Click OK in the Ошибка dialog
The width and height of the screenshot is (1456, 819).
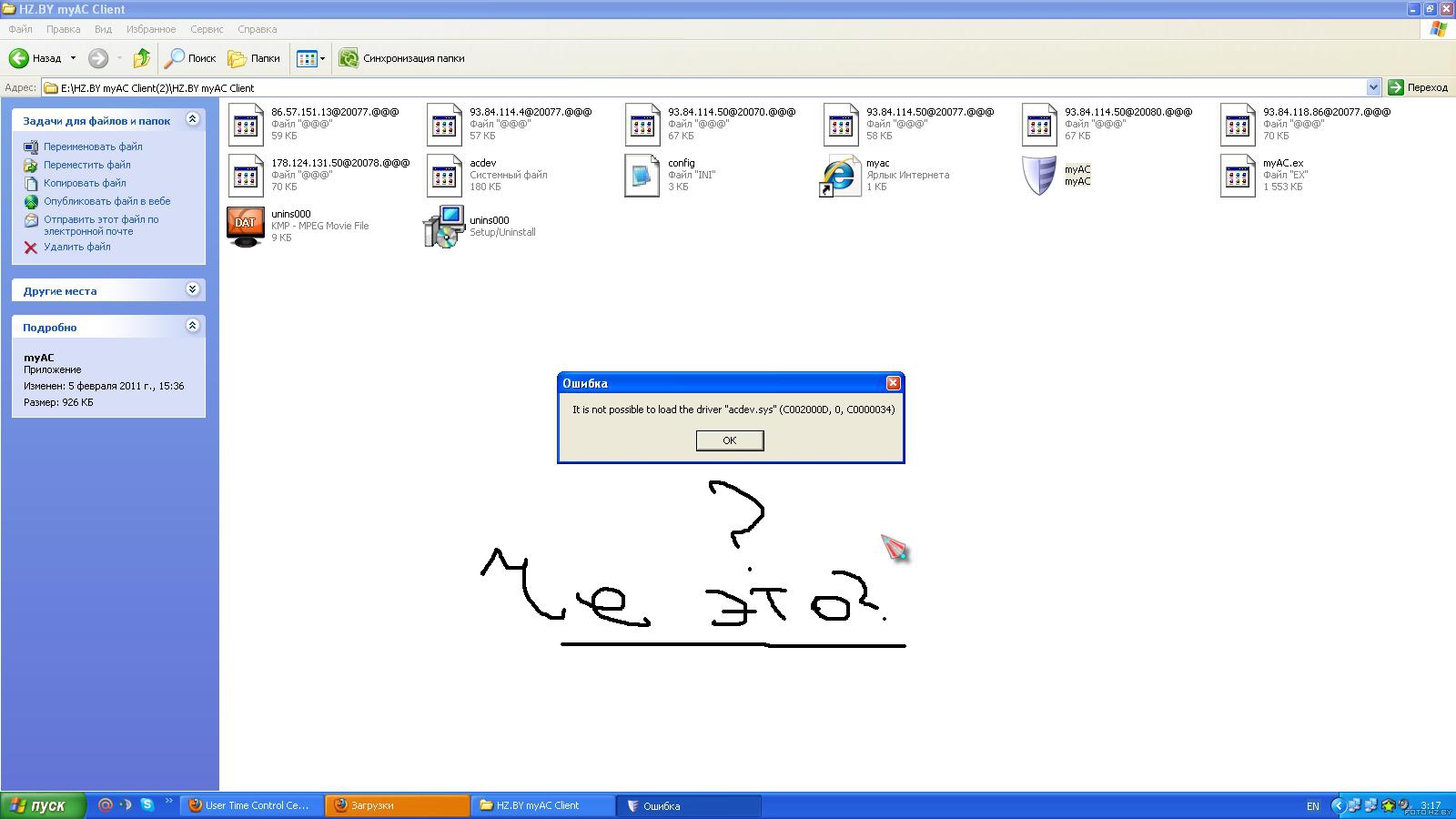pos(730,440)
